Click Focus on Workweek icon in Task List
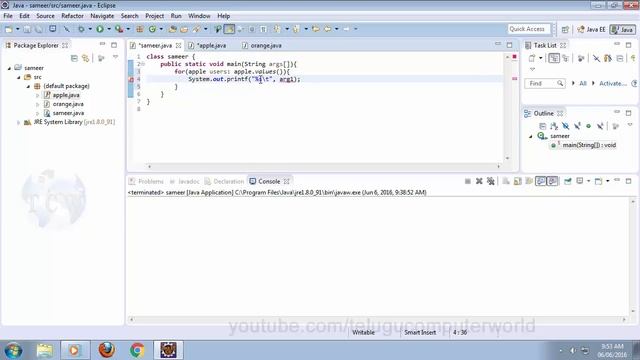Image resolution: width=640 pixels, height=360 pixels. tap(580, 58)
